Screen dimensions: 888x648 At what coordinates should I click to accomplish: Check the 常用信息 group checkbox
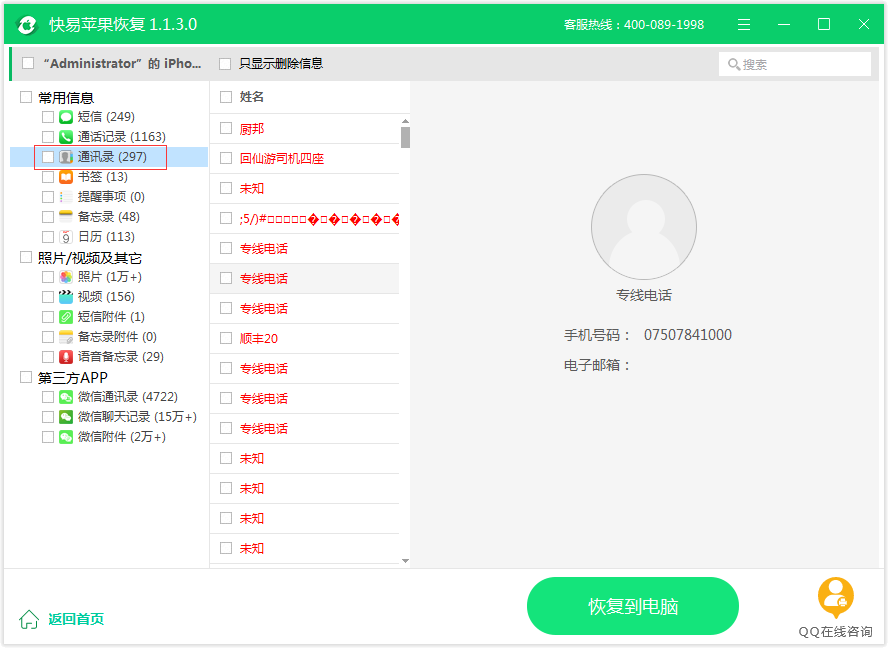point(26,97)
